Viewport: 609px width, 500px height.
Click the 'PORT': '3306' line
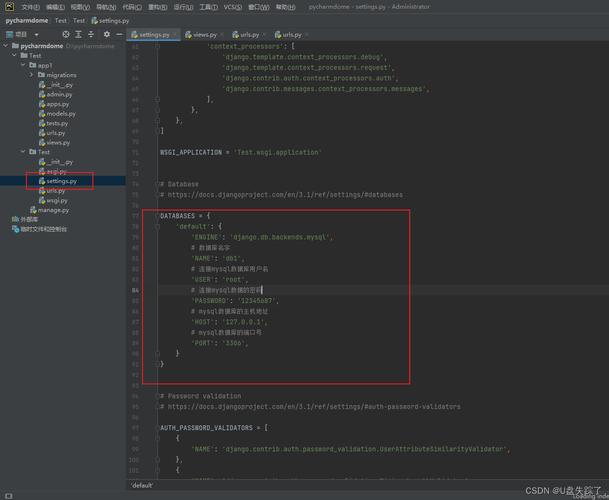pyautogui.click(x=219, y=343)
